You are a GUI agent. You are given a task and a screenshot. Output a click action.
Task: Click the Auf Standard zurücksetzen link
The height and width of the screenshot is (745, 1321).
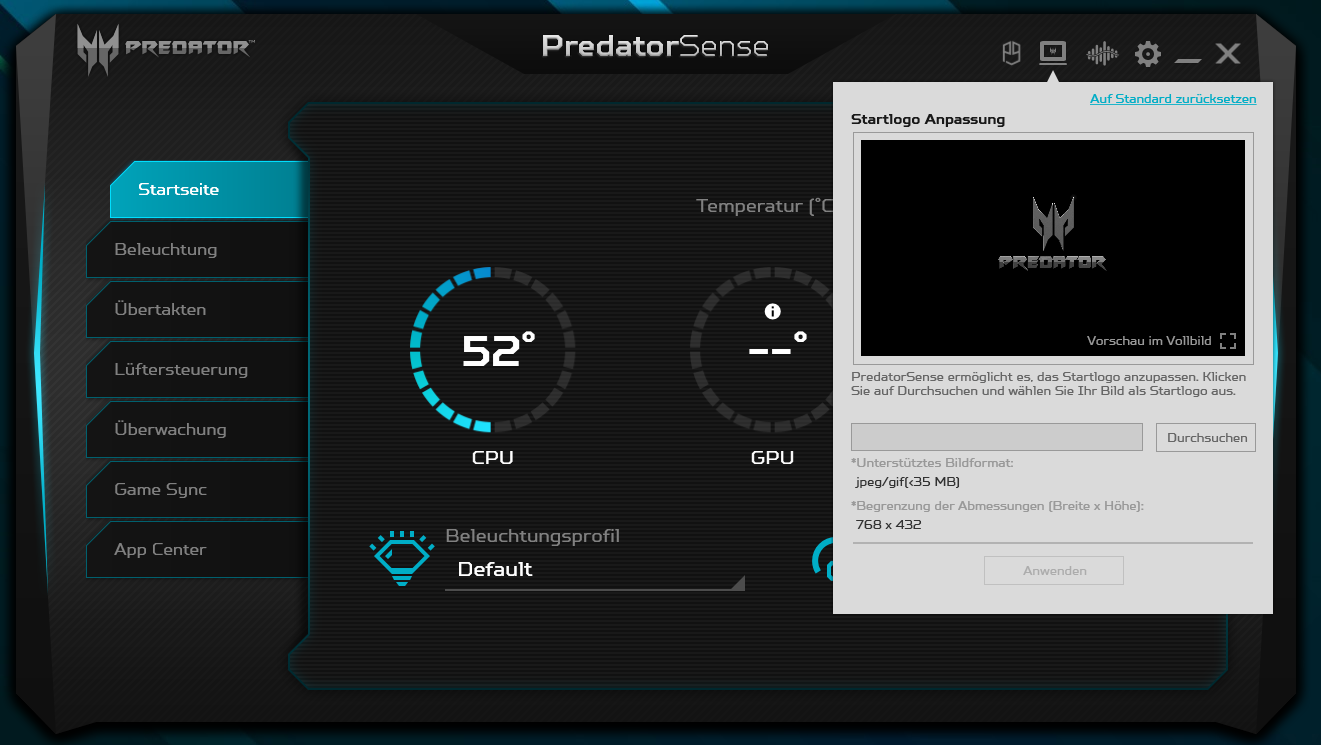(1173, 99)
